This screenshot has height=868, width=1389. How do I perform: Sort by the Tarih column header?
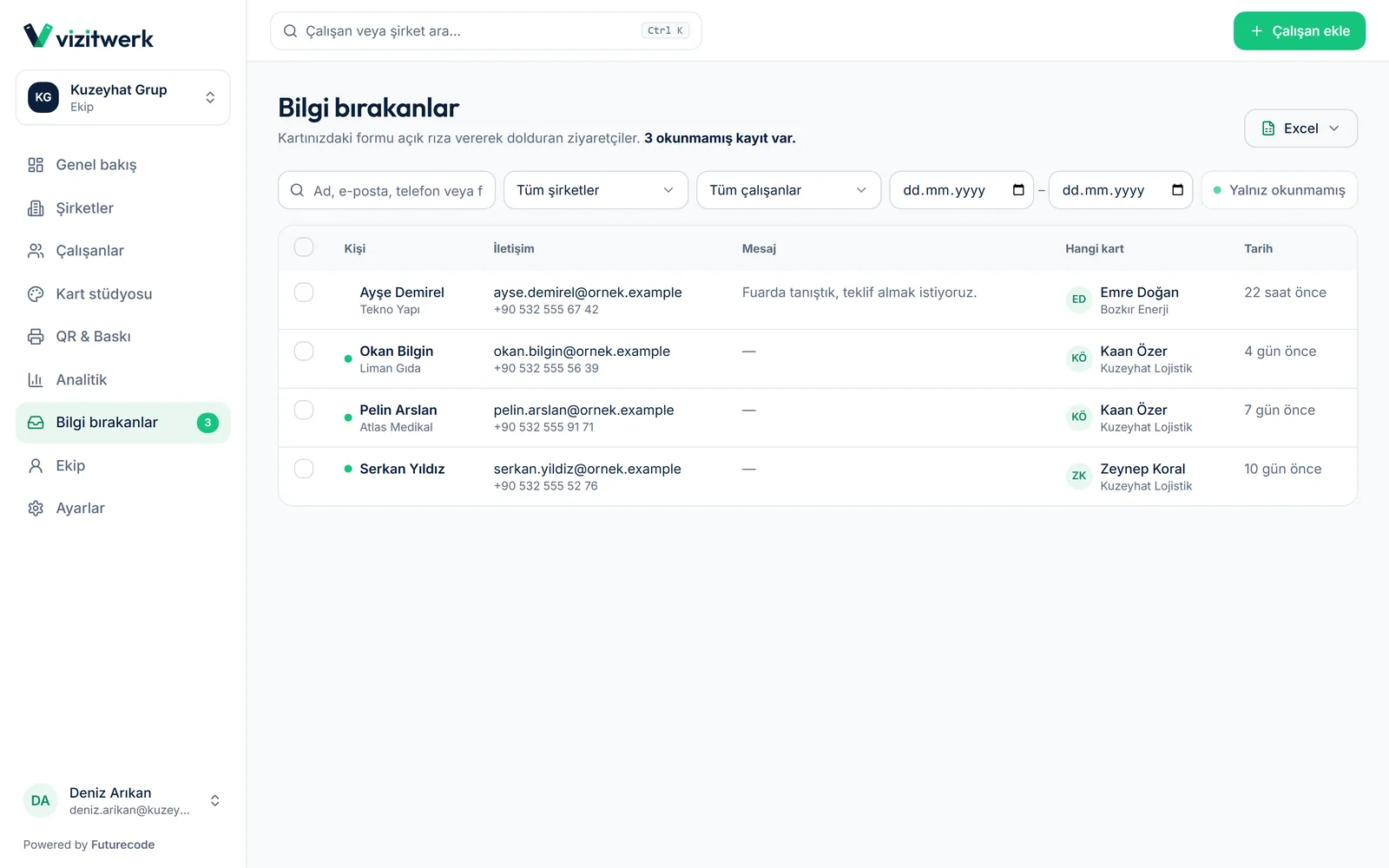1258,248
